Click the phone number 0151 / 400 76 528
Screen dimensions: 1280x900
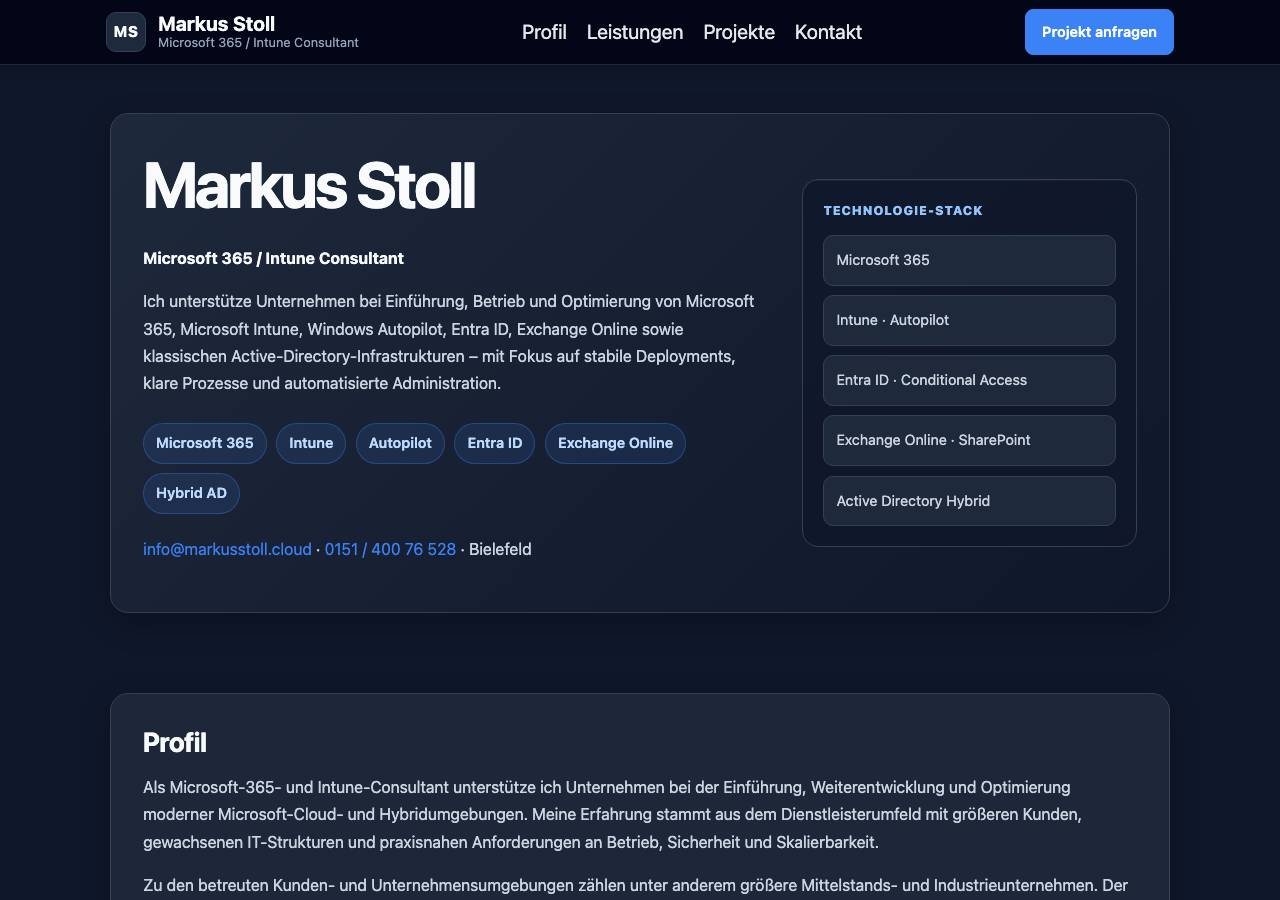[390, 549]
